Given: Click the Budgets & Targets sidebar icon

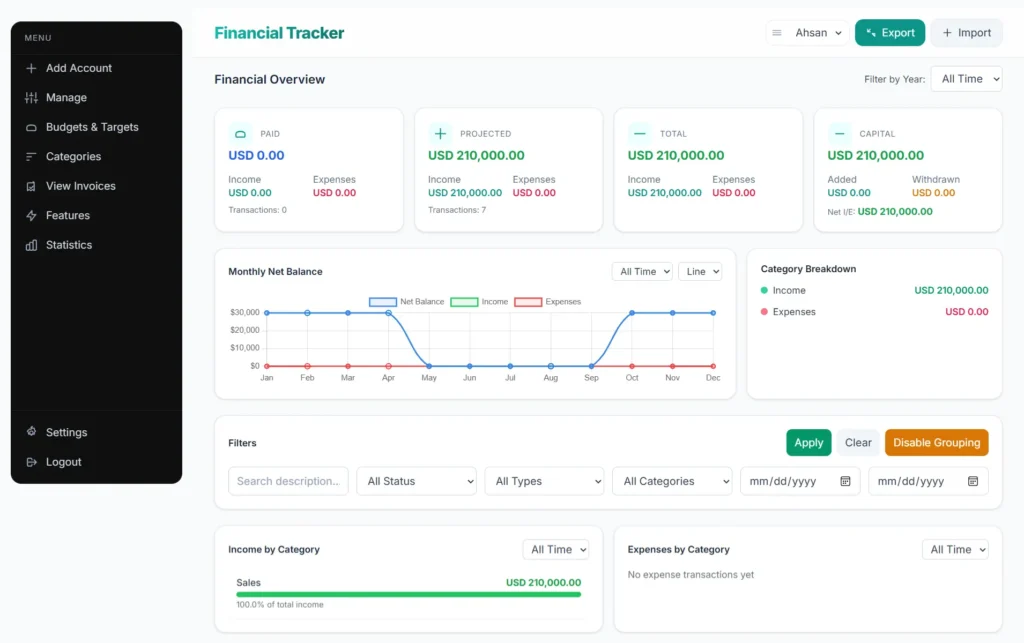Looking at the screenshot, I should click(x=33, y=127).
